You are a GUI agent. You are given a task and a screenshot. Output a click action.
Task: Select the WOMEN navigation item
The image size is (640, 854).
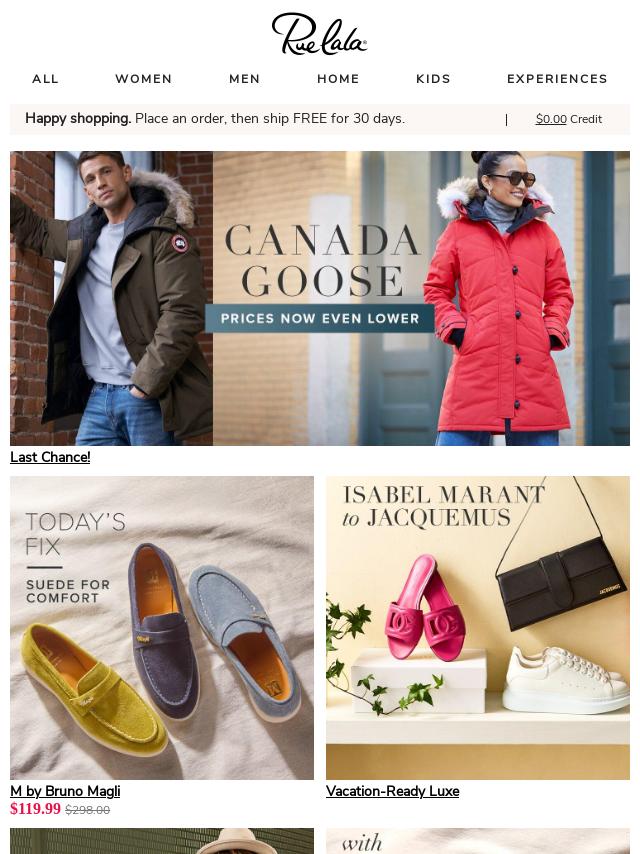pyautogui.click(x=144, y=79)
